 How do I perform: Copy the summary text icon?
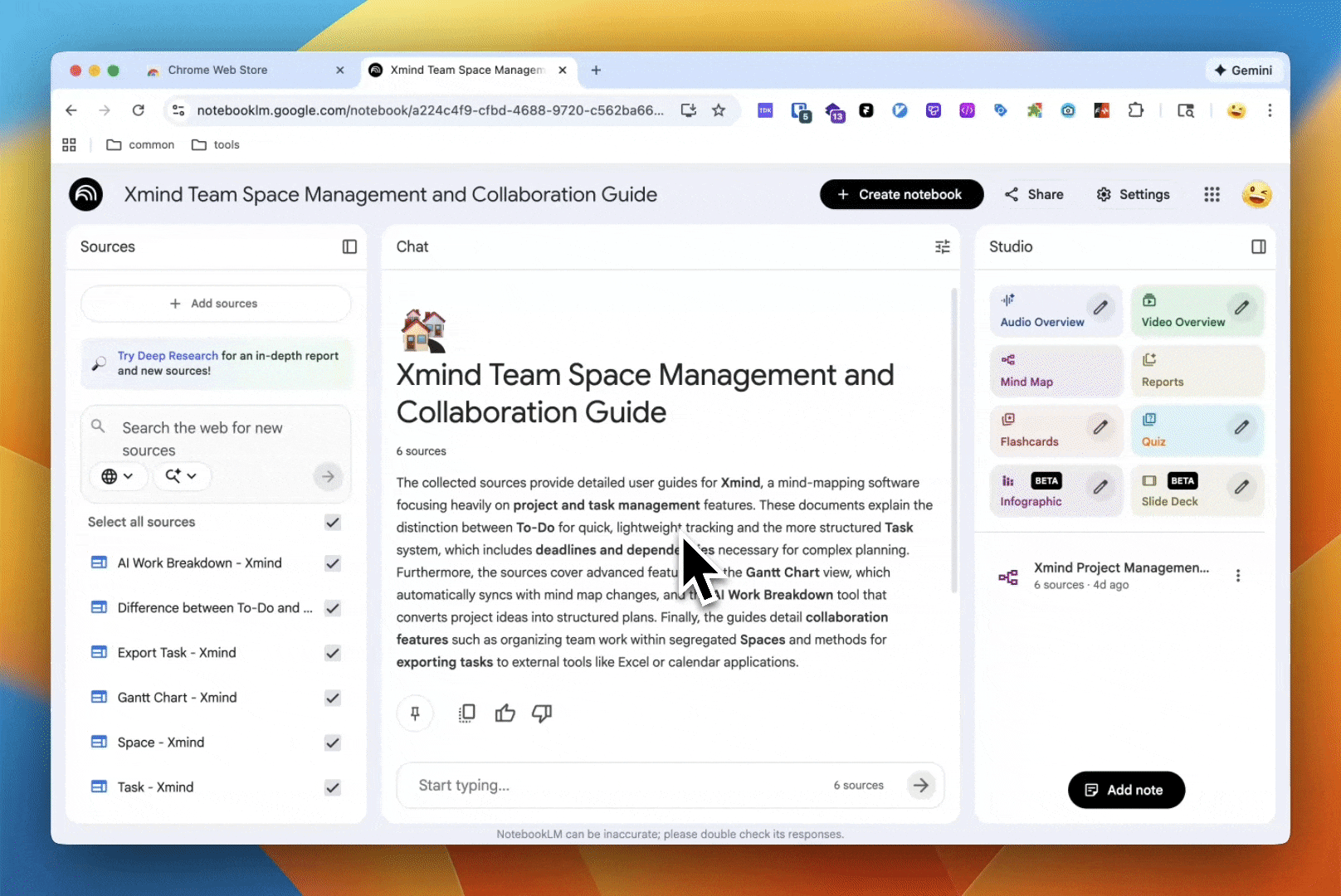(x=467, y=713)
